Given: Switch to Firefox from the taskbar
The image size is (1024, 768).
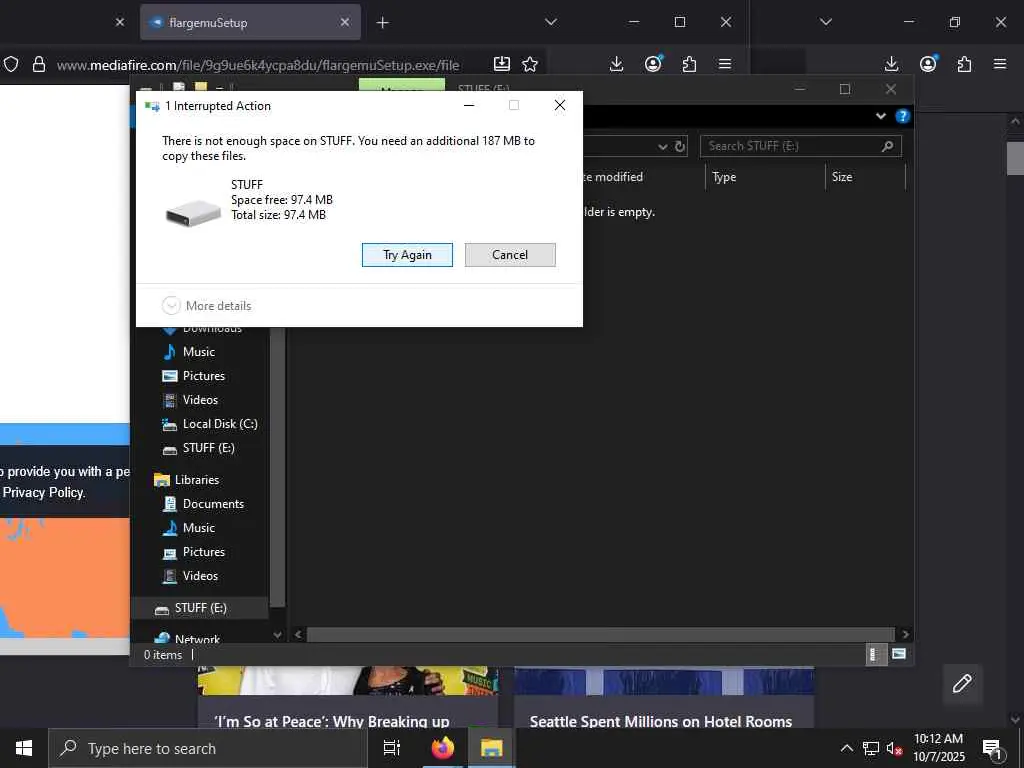Looking at the screenshot, I should [x=442, y=748].
